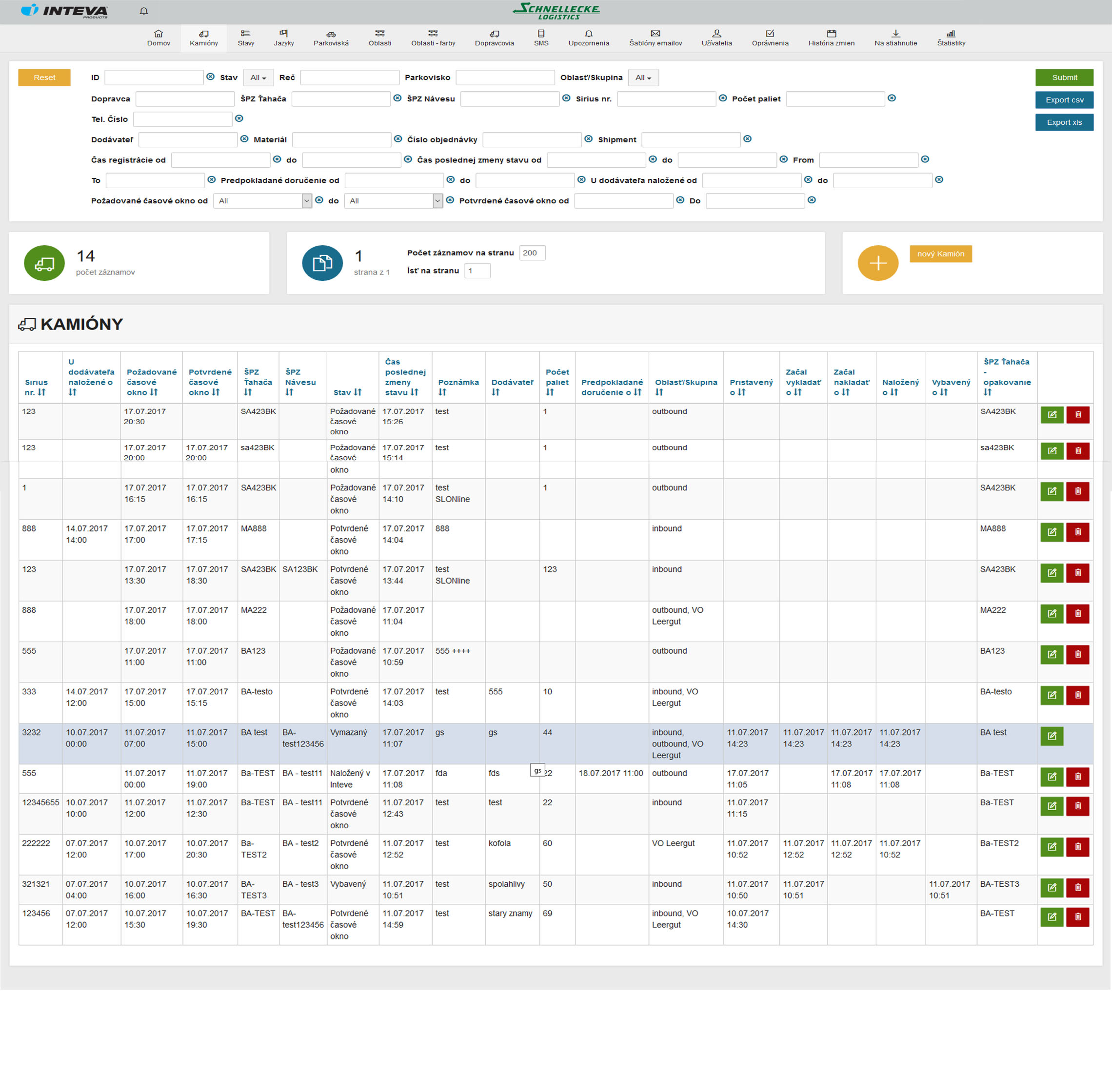Screen dimensions: 1112x1092
Task: Click the nový Kamión button
Action: [940, 253]
